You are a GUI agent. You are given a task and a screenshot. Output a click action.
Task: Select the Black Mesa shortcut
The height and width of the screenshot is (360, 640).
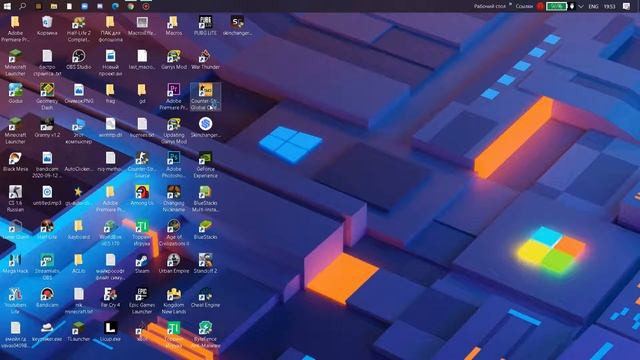click(x=16, y=161)
